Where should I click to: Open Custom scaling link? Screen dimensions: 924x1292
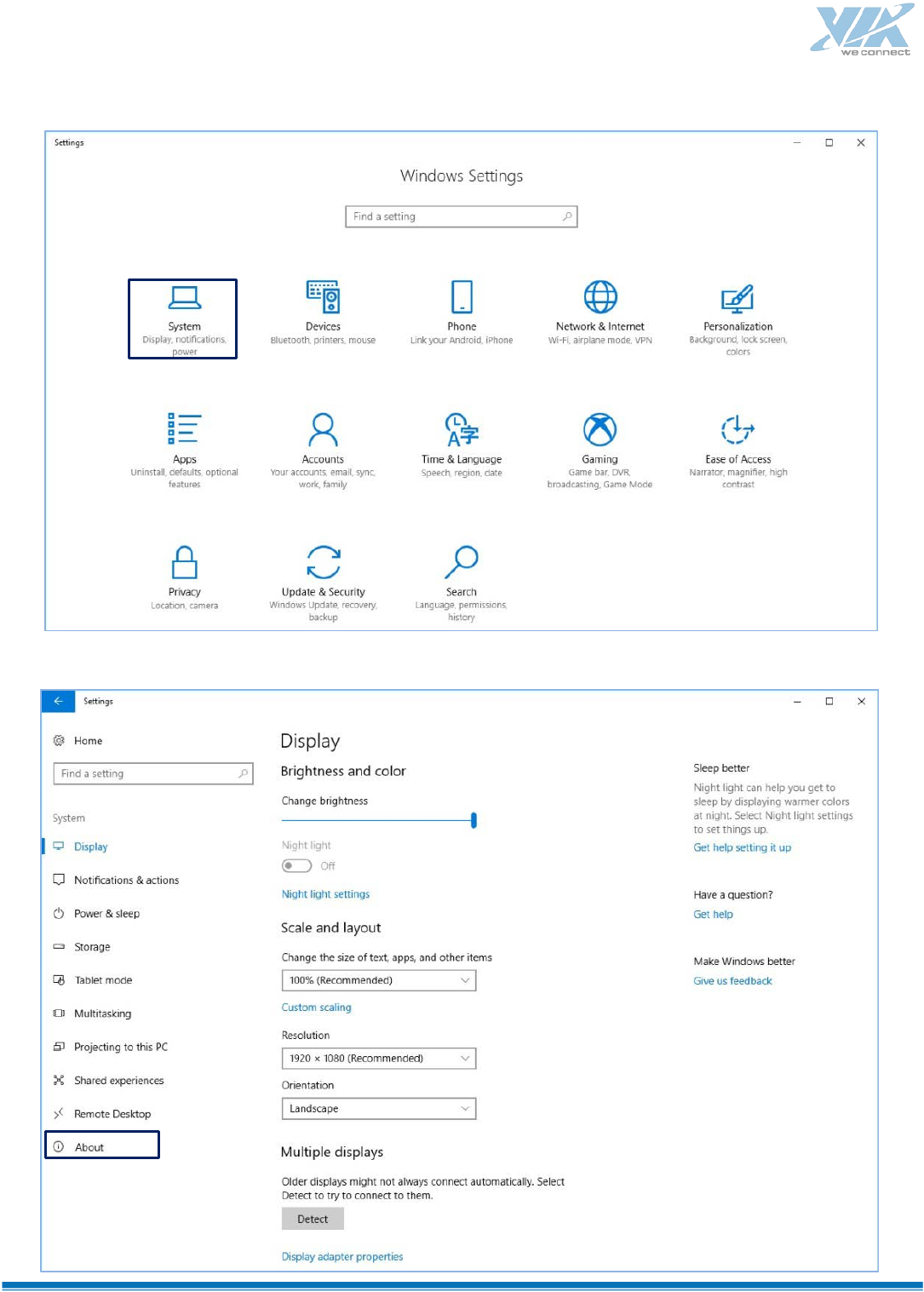click(x=316, y=1008)
